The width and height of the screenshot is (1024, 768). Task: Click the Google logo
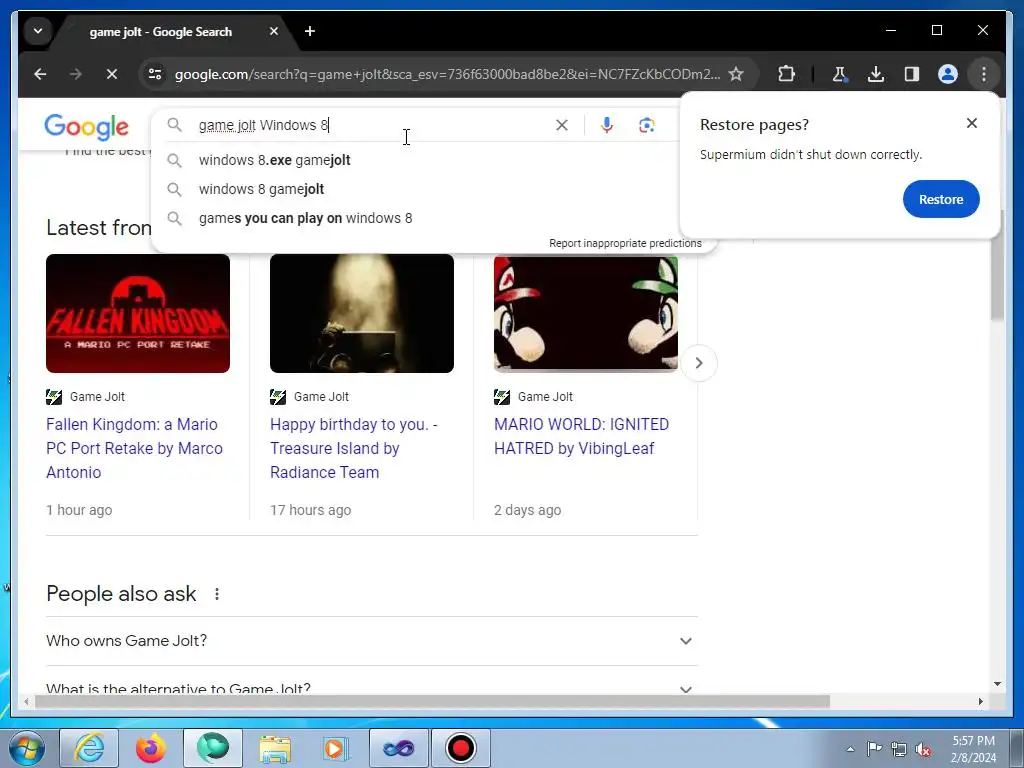(x=86, y=126)
